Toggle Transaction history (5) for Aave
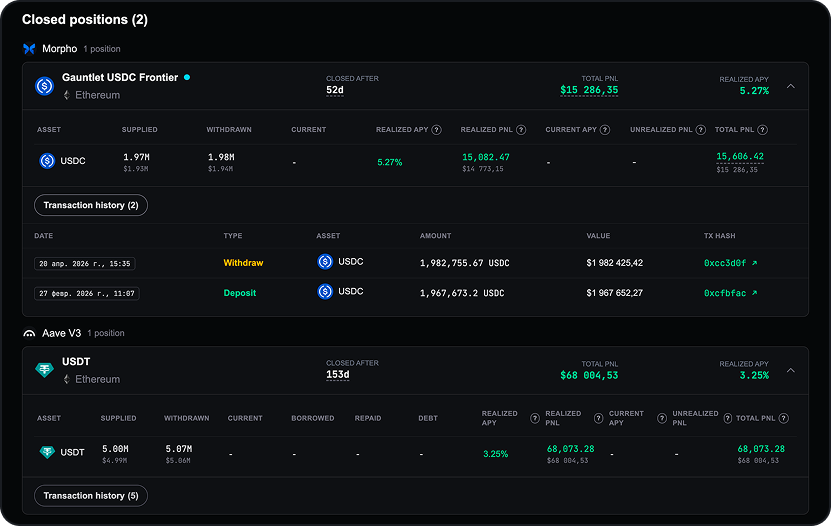Screen dimensions: 831x526 point(91,496)
